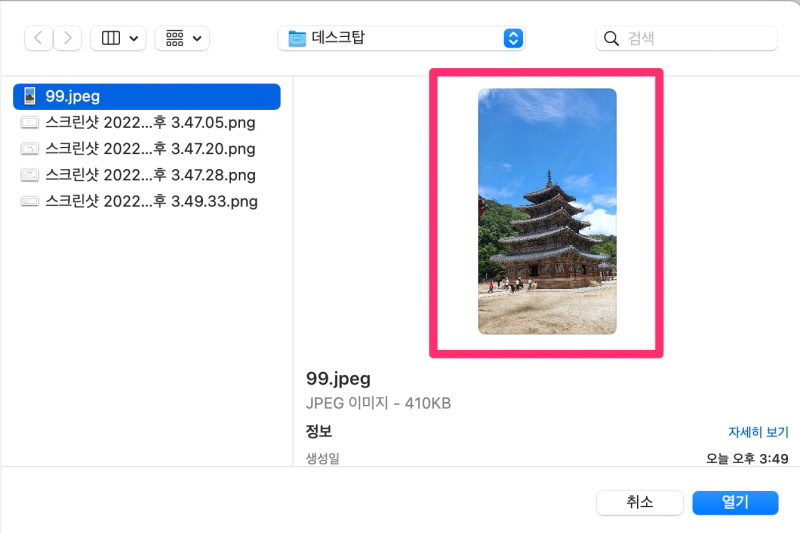
Task: Click icon of the 3.49.33.png screenshot
Action: tap(30, 201)
